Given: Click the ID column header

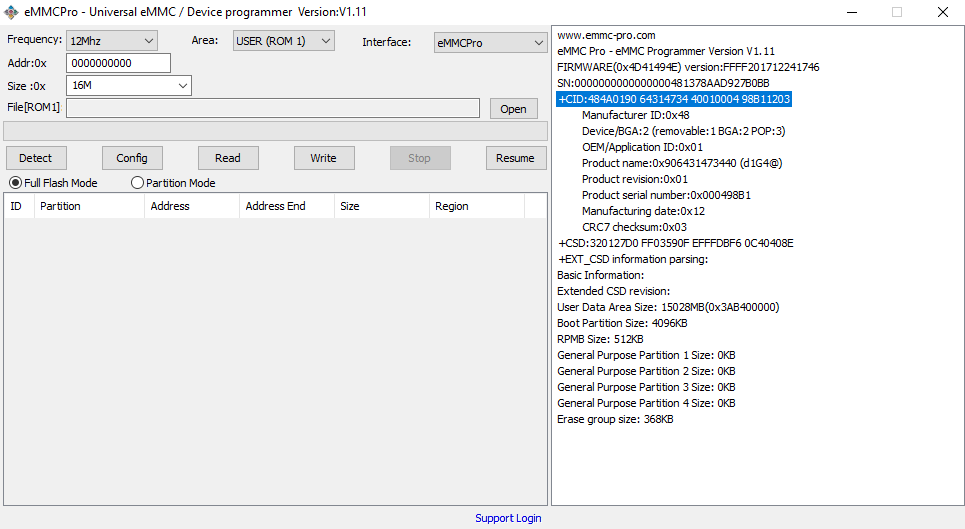Looking at the screenshot, I should [x=19, y=206].
